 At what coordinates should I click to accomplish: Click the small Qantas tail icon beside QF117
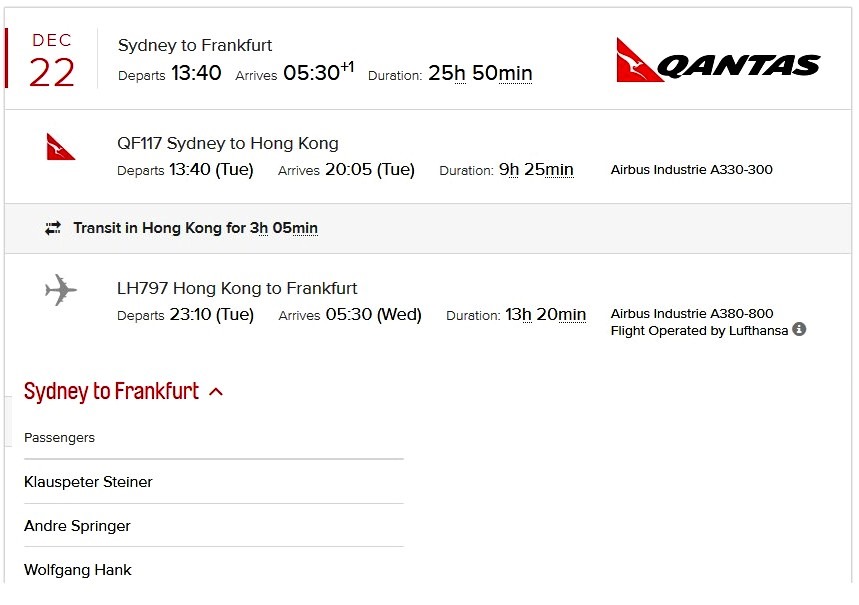60,147
